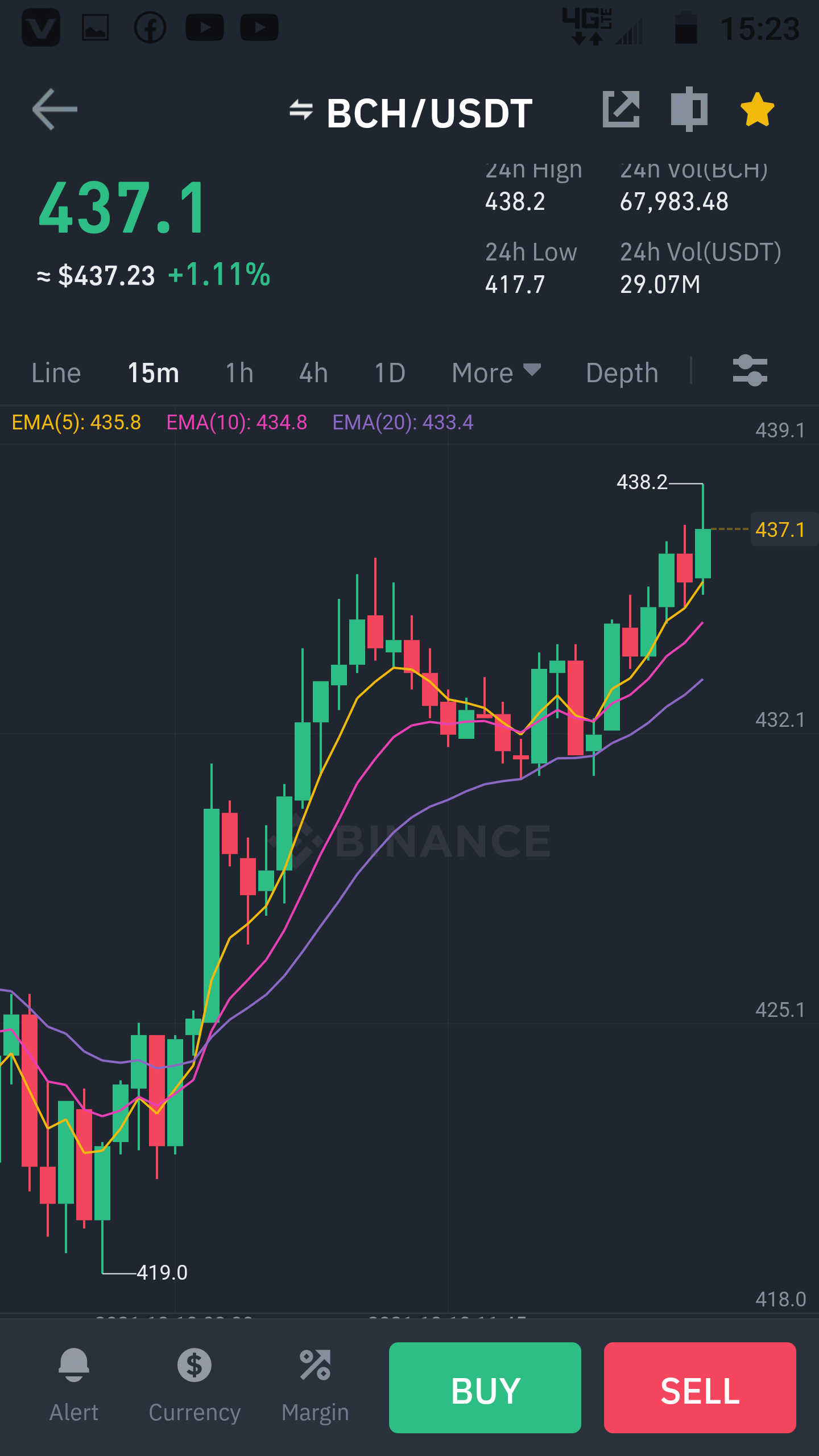Tap the green BUY button
Viewport: 819px width, 1456px height.
point(485,1387)
